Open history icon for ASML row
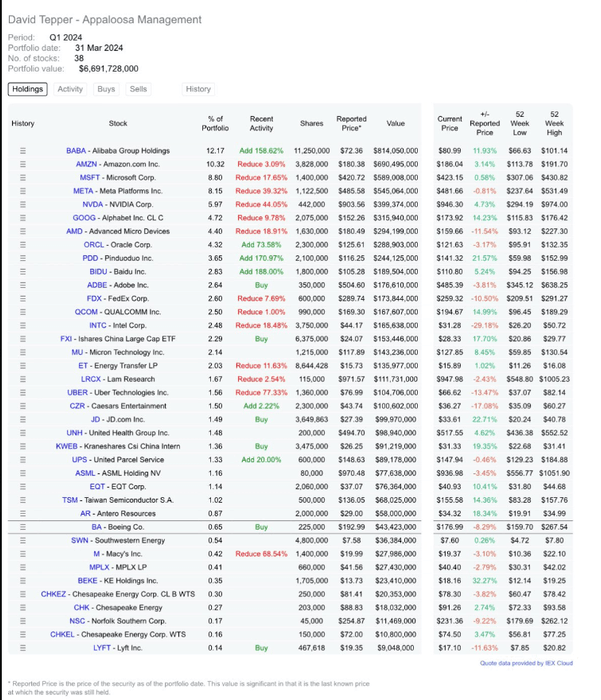Viewport: 601px width, 700px height. [23, 473]
